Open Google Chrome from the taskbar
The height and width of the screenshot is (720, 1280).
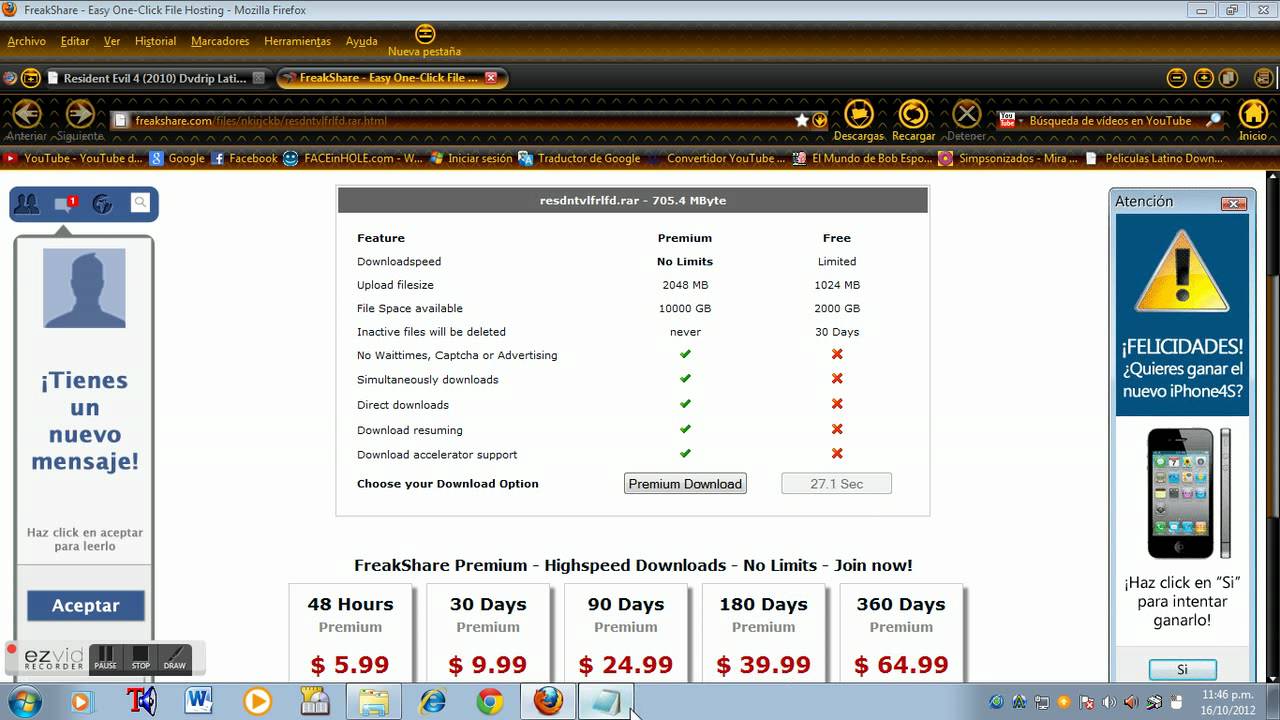pyautogui.click(x=490, y=701)
